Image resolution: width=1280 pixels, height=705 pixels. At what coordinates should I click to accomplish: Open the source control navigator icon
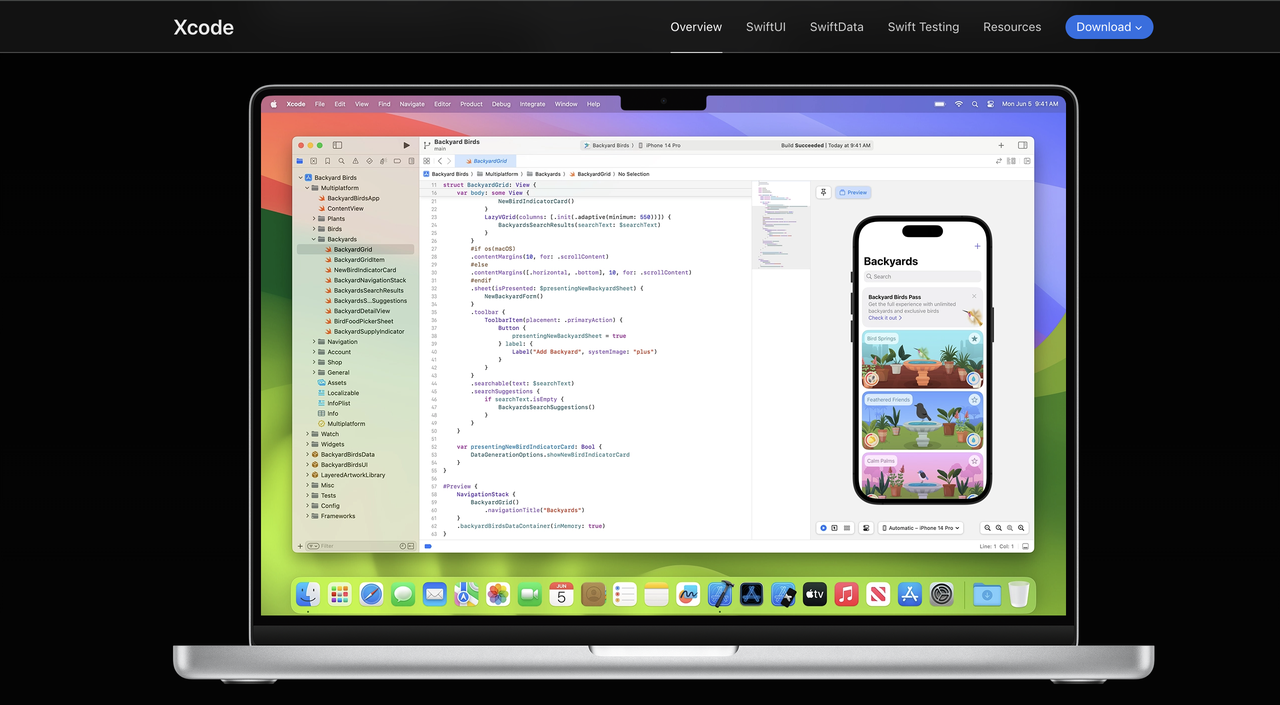[x=313, y=160]
